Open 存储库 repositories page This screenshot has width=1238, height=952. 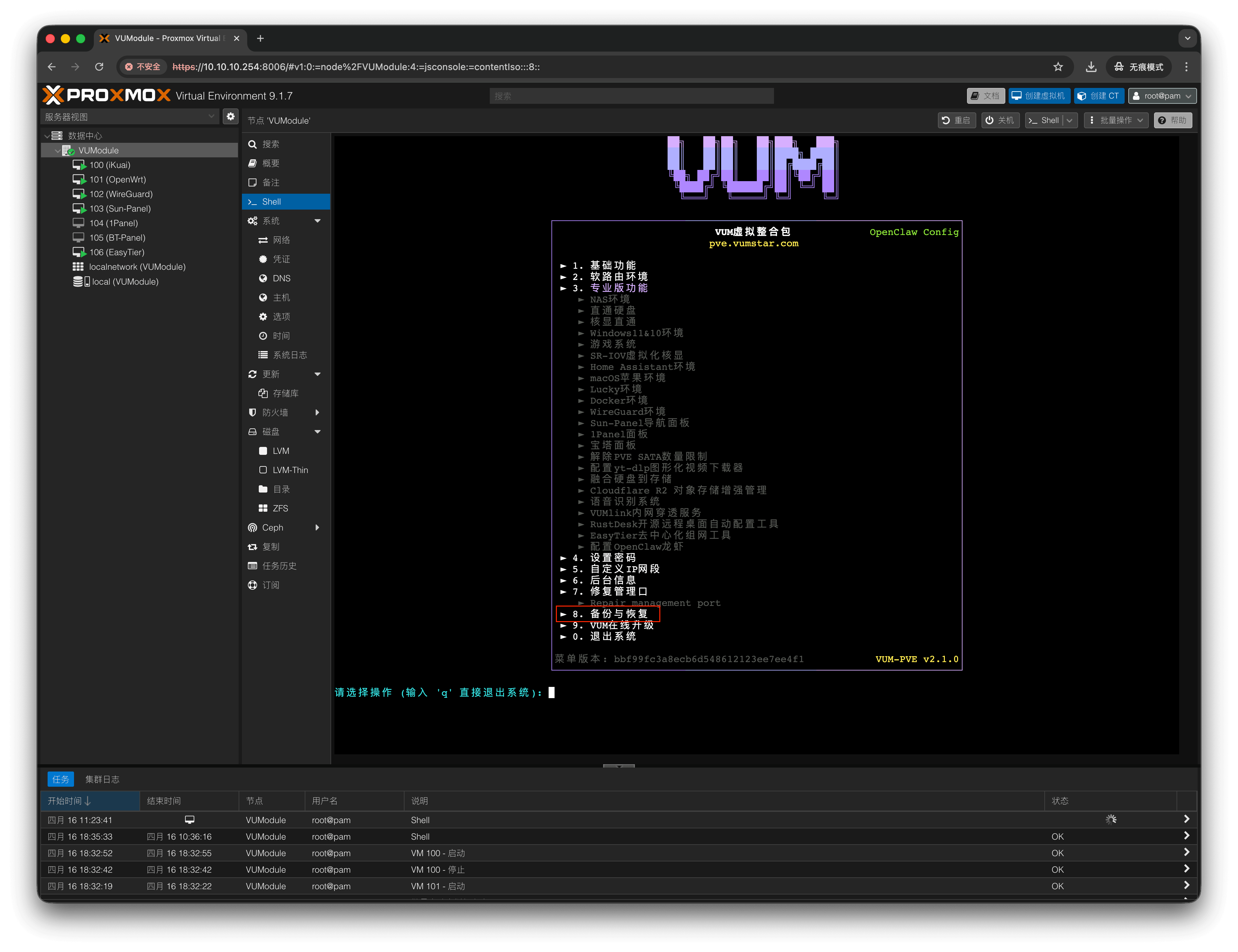286,393
